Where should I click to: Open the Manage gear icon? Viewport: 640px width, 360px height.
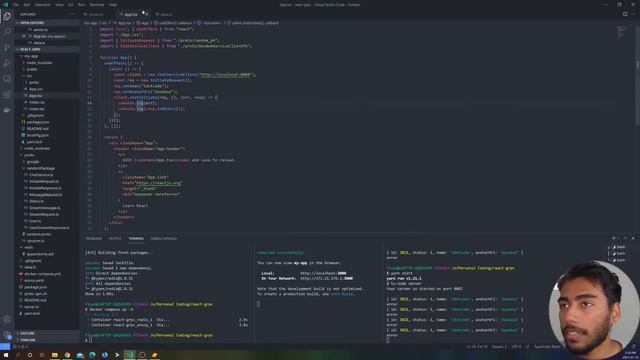[7, 336]
